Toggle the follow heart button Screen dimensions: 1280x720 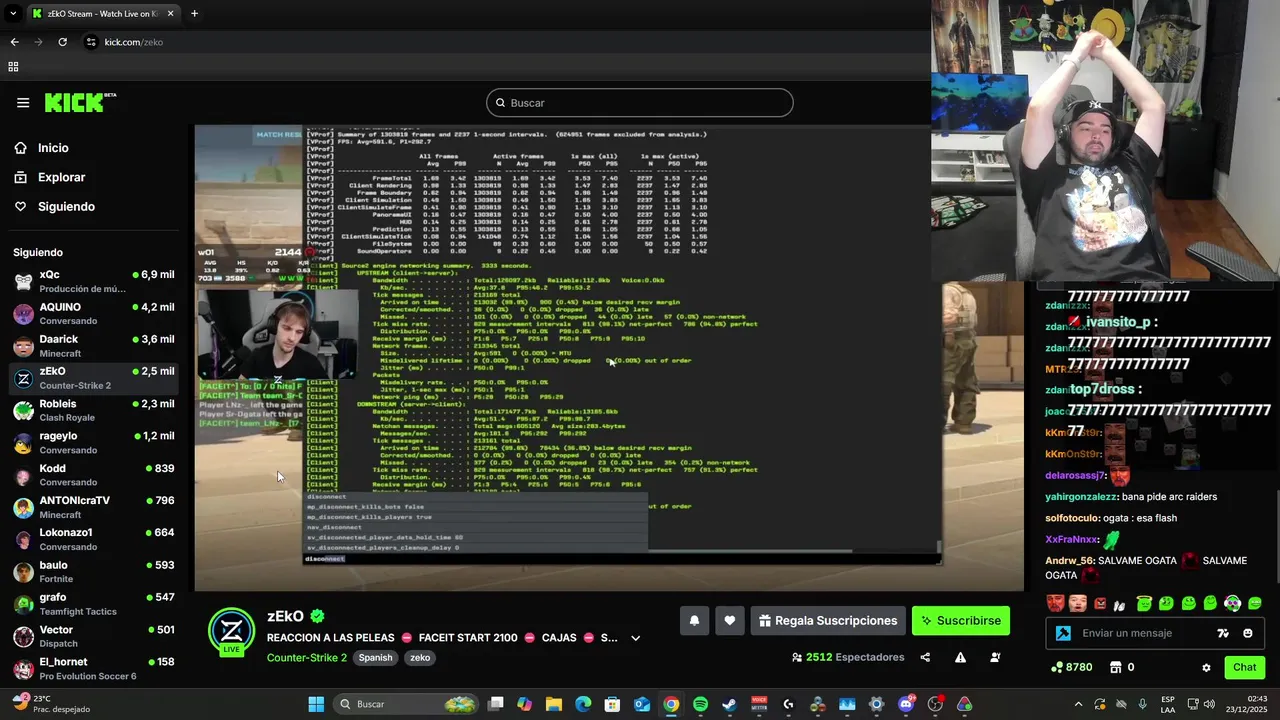click(x=729, y=621)
